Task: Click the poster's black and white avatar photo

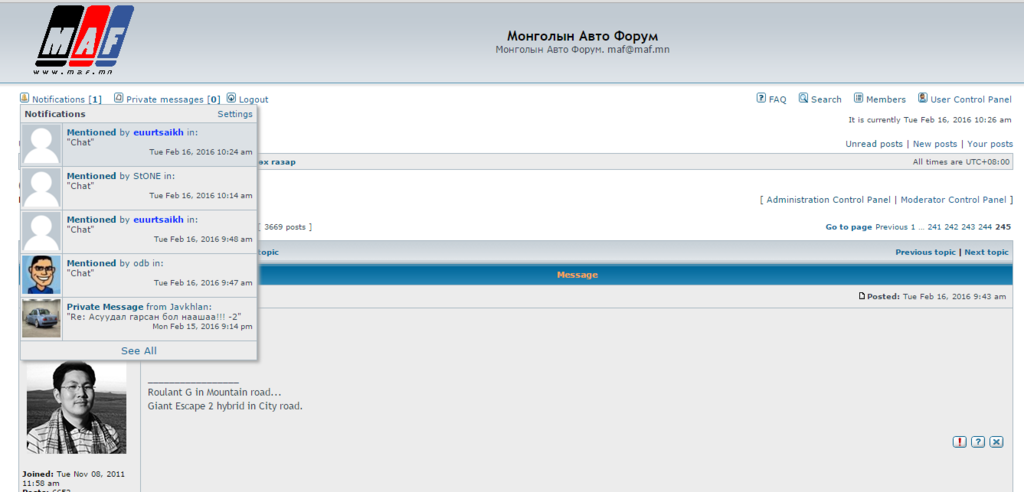Action: point(76,407)
